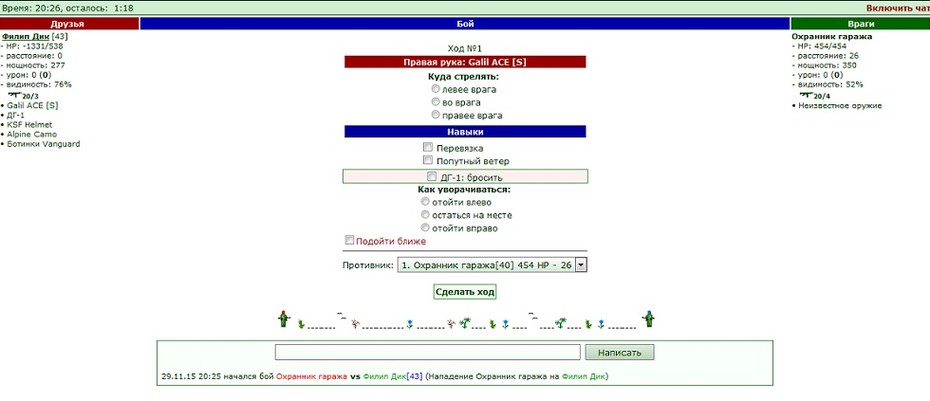Image resolution: width=930 pixels, height=401 pixels.
Task: Click the 'Правая рука: Galil ACE [S]' bar
Action: click(465, 62)
